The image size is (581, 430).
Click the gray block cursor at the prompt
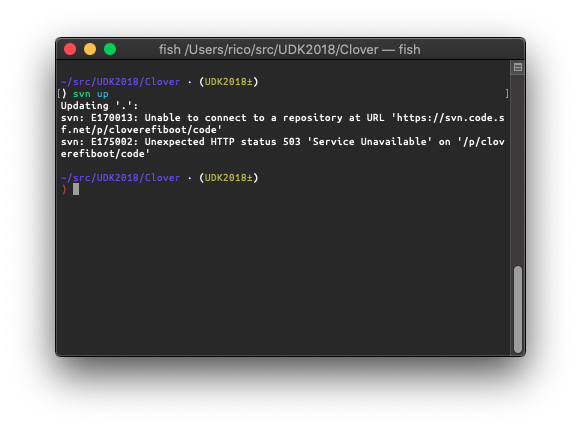[76, 189]
